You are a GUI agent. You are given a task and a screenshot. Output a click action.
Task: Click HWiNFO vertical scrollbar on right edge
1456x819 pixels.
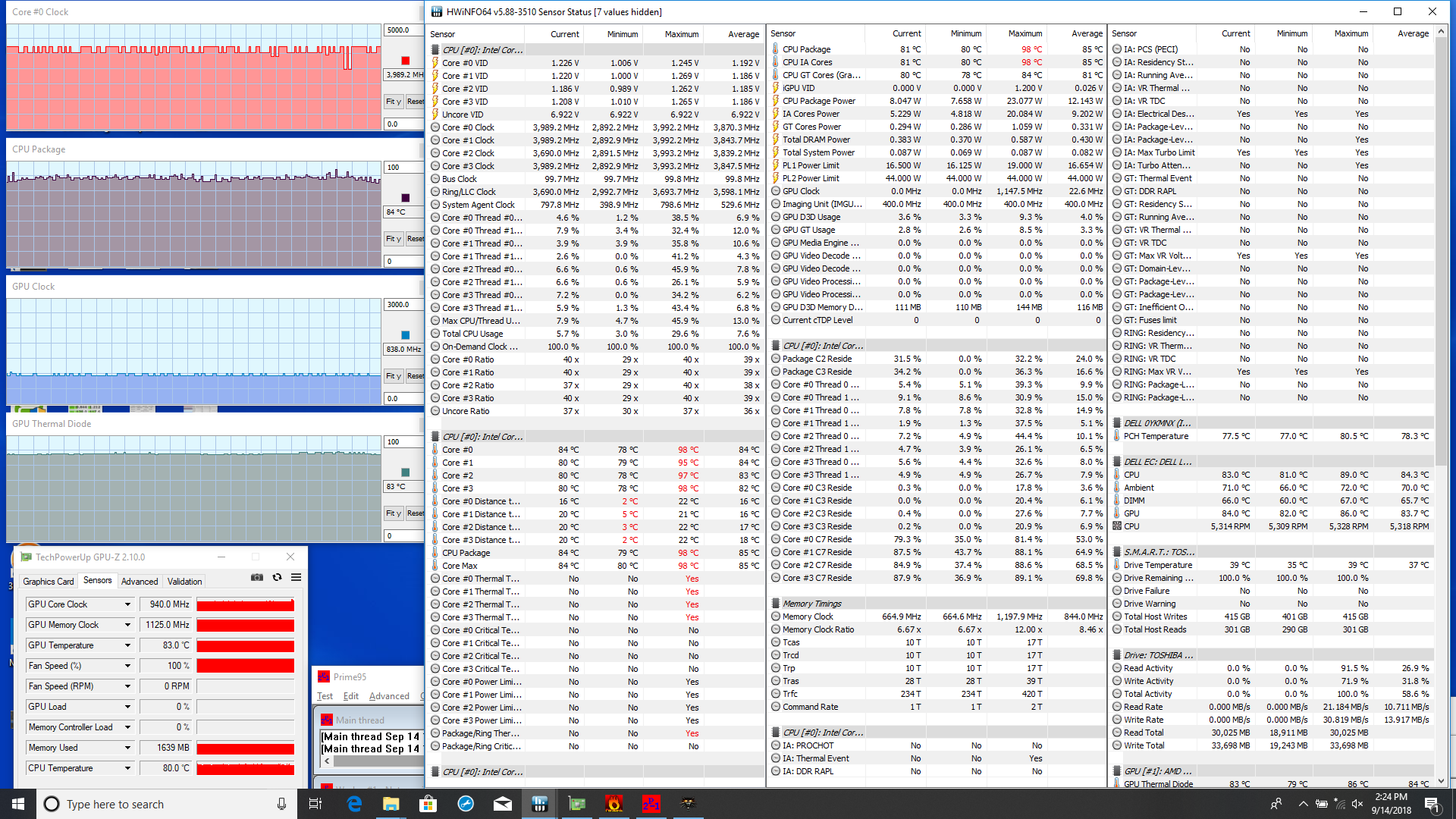(1441, 250)
